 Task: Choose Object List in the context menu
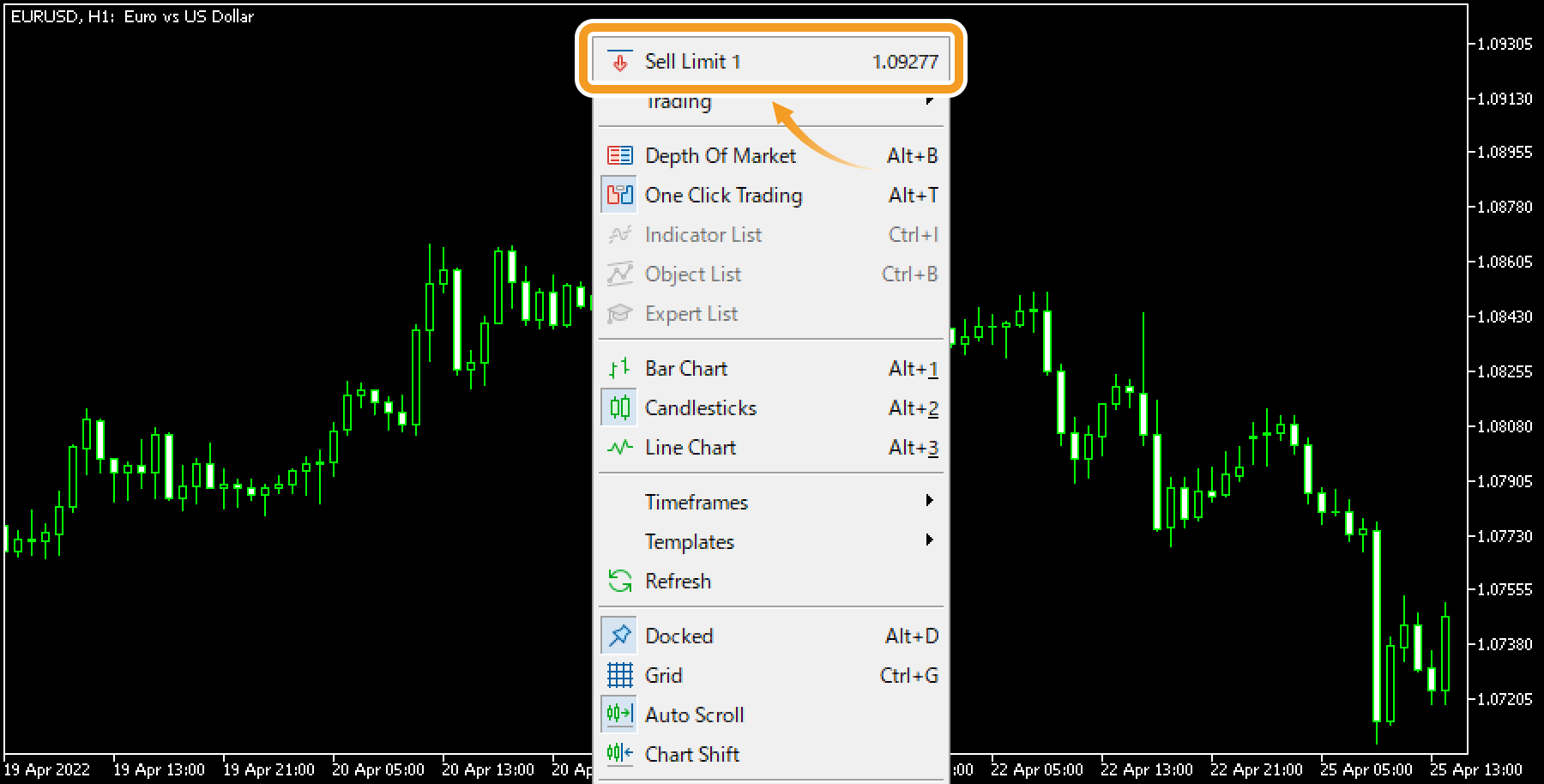[x=692, y=274]
